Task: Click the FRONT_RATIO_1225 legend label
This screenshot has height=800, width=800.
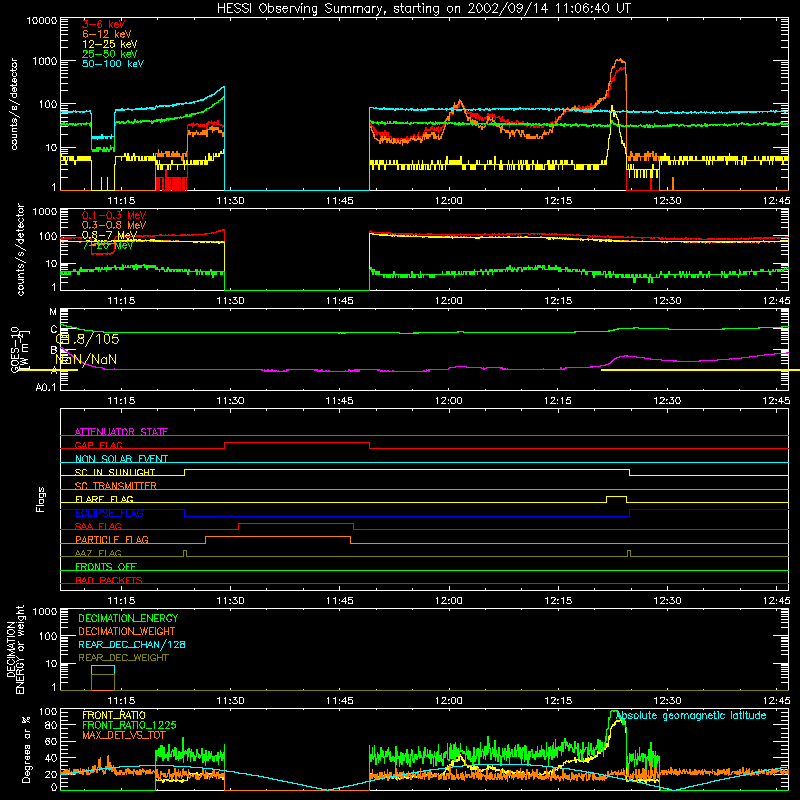Action: pyautogui.click(x=129, y=725)
